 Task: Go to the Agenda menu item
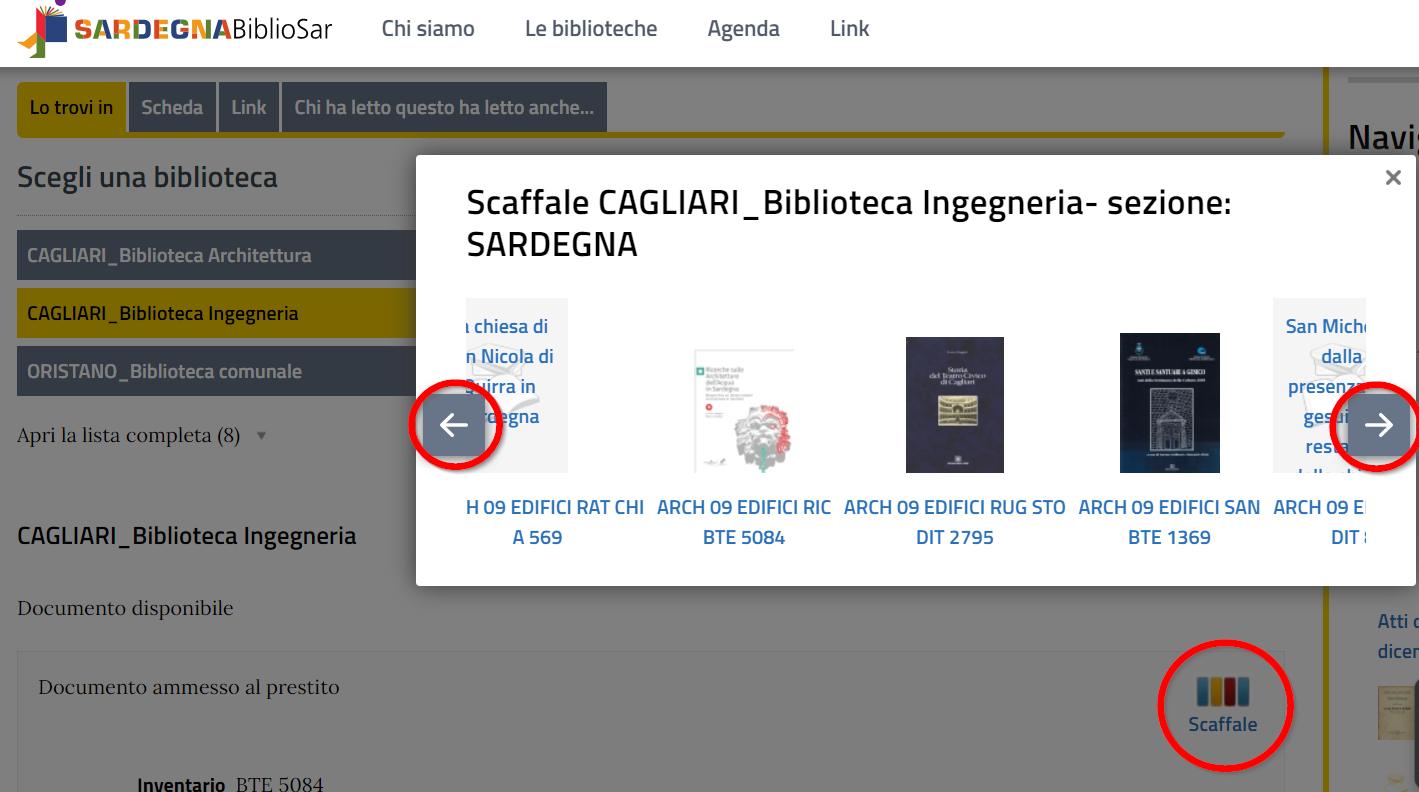pyautogui.click(x=743, y=29)
